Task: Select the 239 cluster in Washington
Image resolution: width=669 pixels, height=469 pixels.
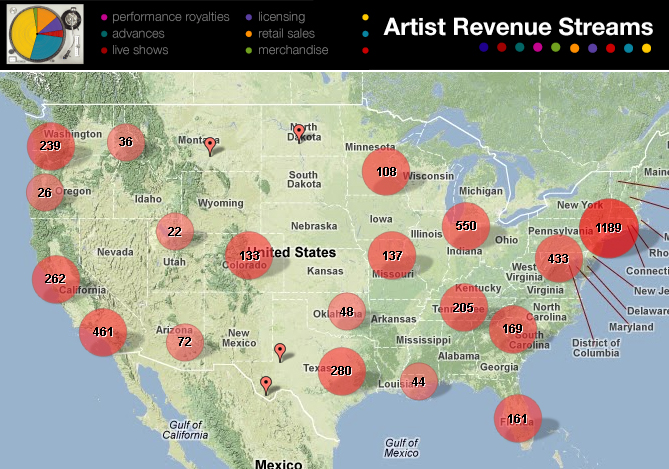Action: tap(51, 146)
